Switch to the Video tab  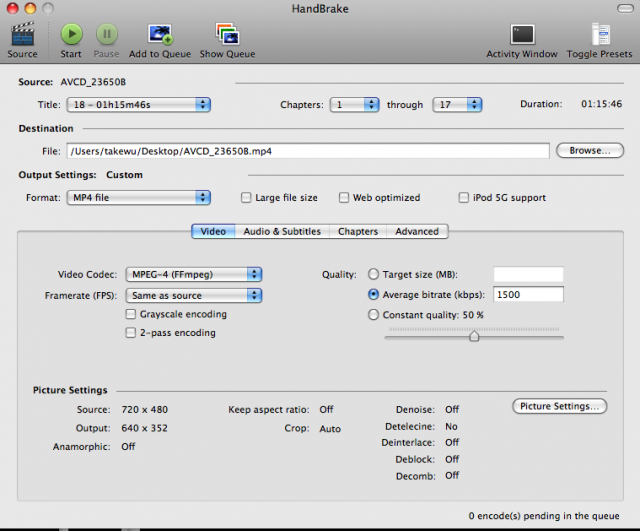click(x=213, y=231)
